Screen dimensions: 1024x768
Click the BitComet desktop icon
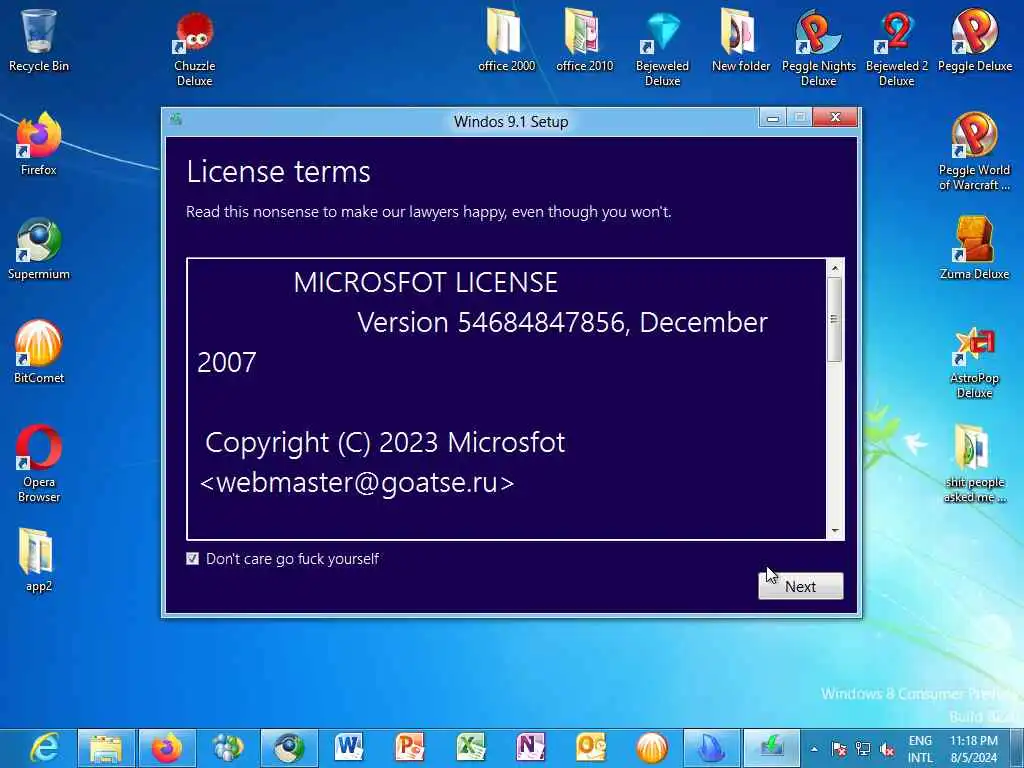click(39, 353)
